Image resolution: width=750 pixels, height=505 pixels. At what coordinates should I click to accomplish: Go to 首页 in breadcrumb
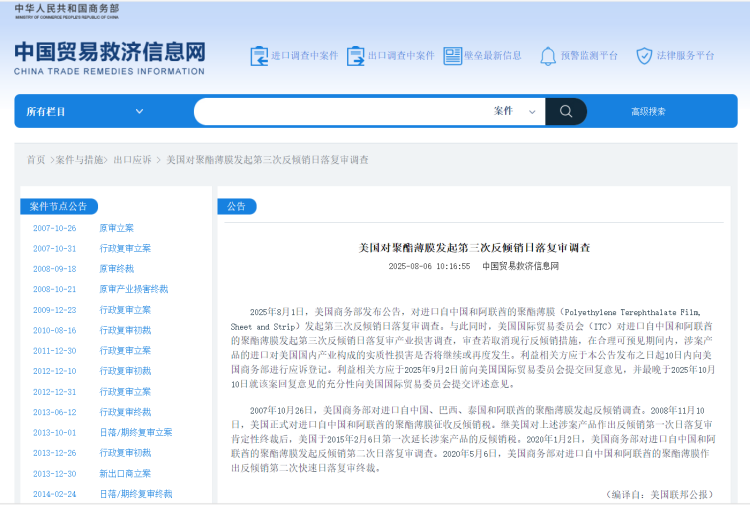coord(35,160)
